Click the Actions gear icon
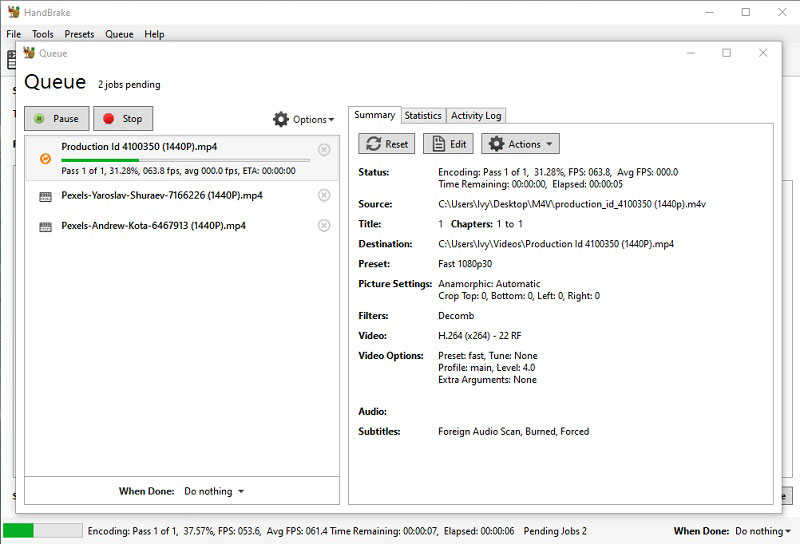Screen dimensions: 800x544 click(496, 144)
